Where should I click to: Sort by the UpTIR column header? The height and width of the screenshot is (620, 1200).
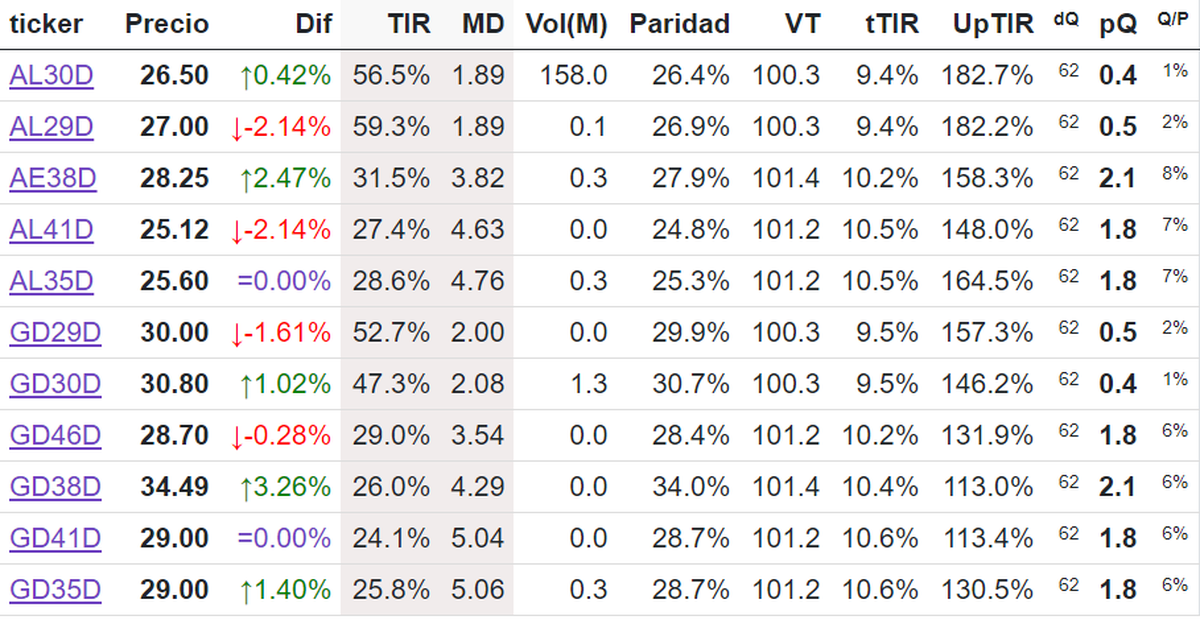987,24
